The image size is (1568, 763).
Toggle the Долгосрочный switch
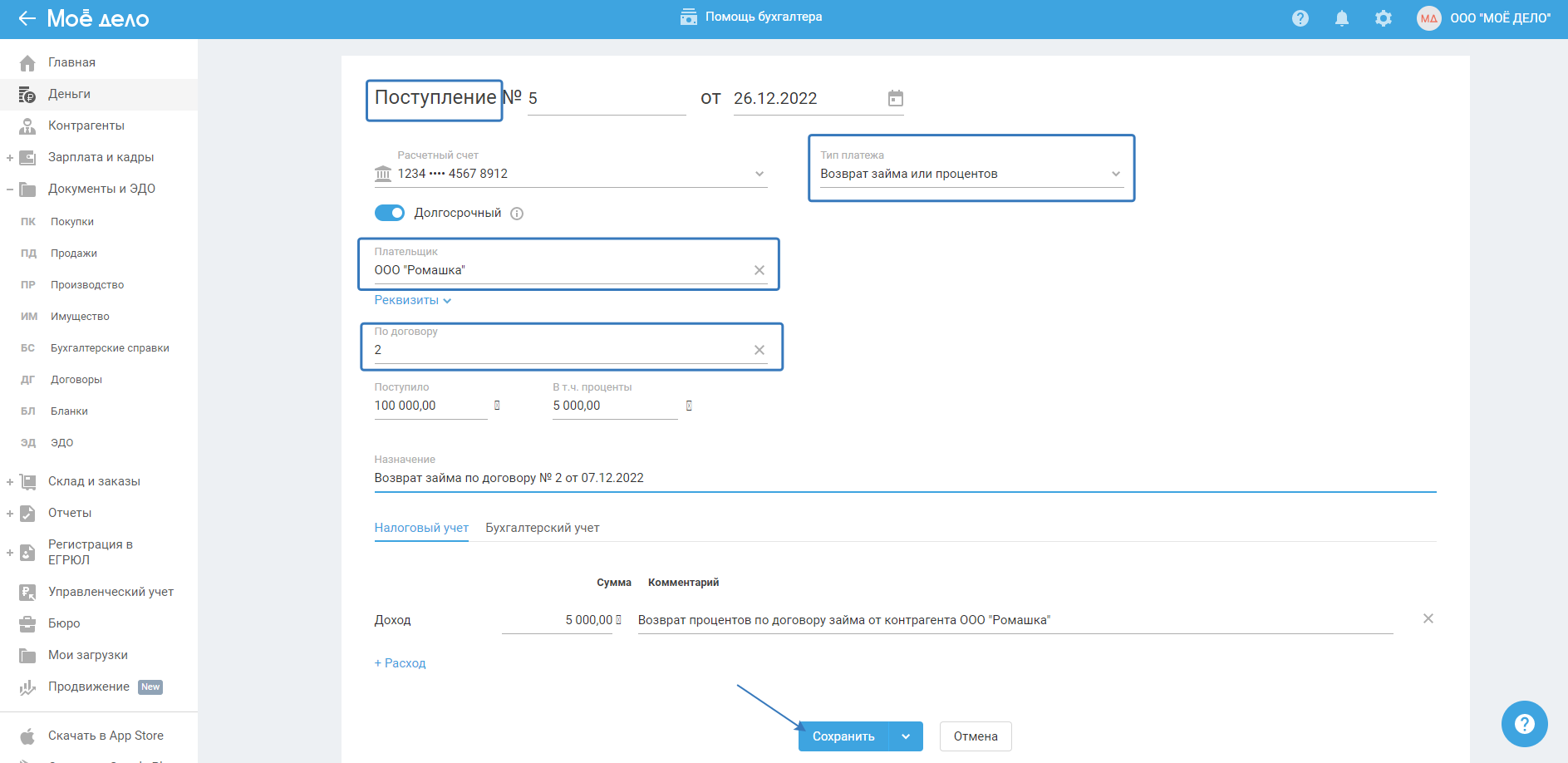390,213
